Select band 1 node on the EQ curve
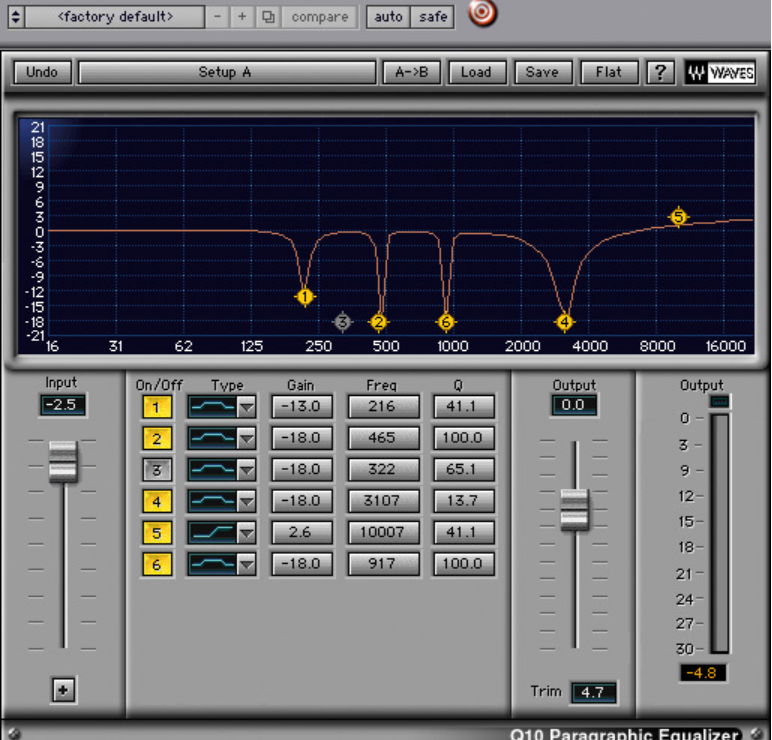772x740 pixels. [x=305, y=297]
